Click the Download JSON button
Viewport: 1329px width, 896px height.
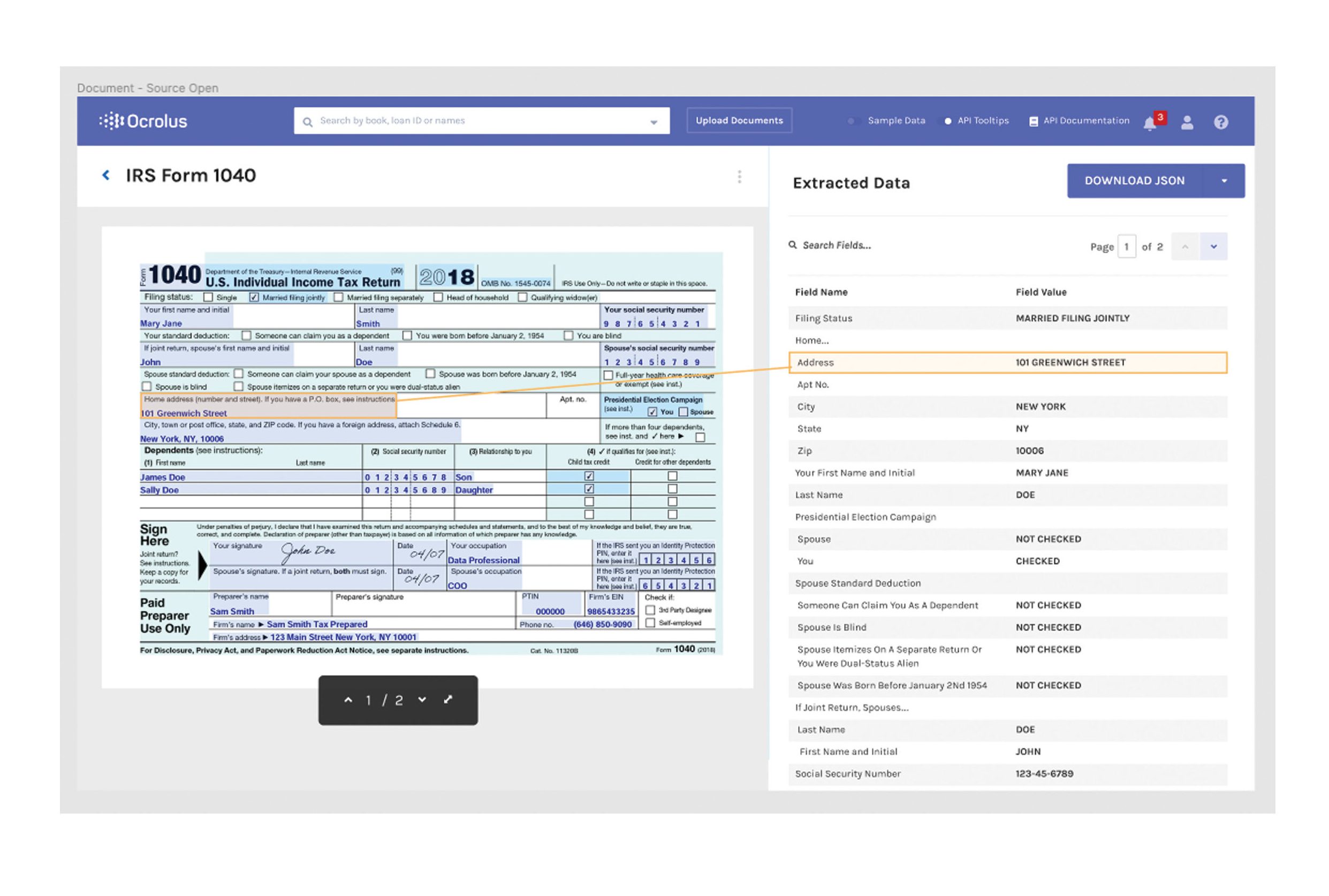pos(1134,181)
